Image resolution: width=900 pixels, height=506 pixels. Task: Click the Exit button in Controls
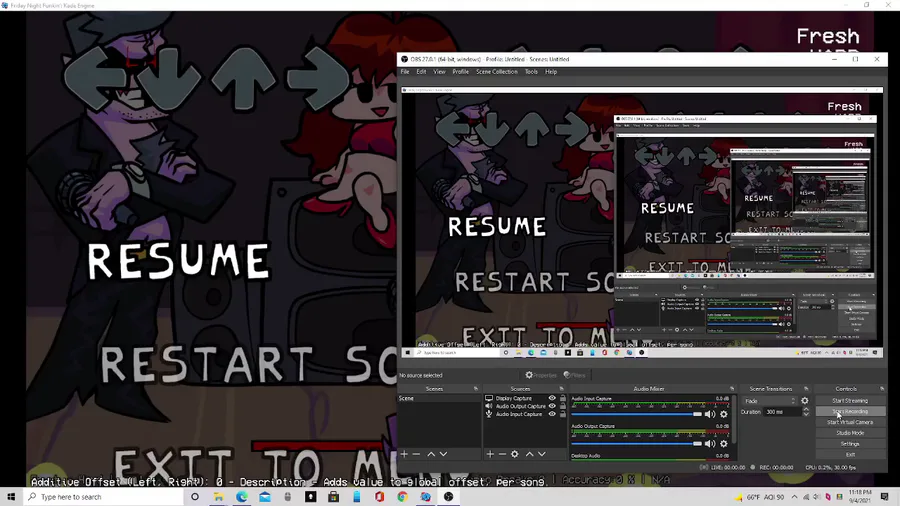coord(850,455)
